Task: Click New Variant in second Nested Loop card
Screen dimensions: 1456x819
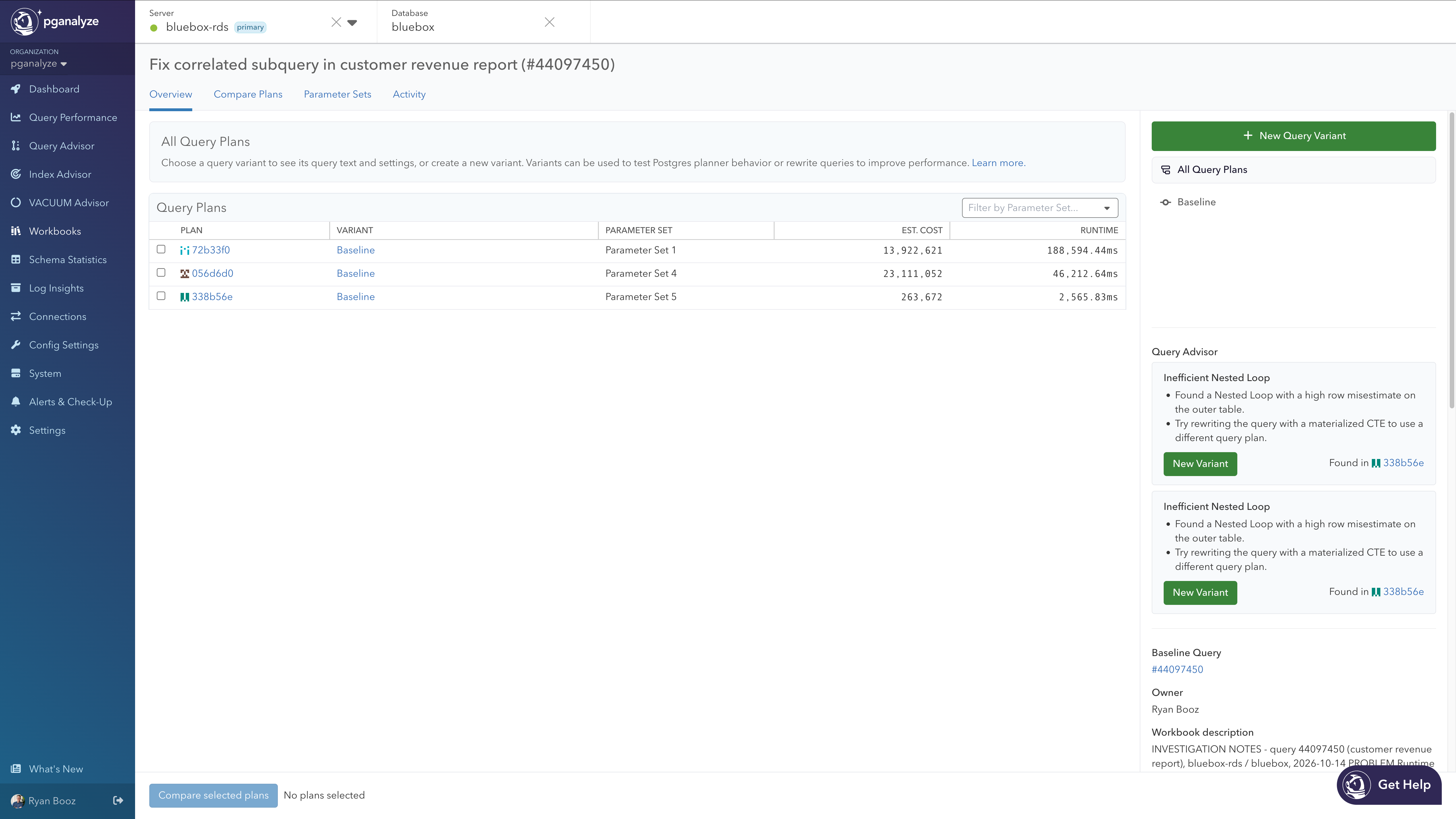Action: 1200,593
